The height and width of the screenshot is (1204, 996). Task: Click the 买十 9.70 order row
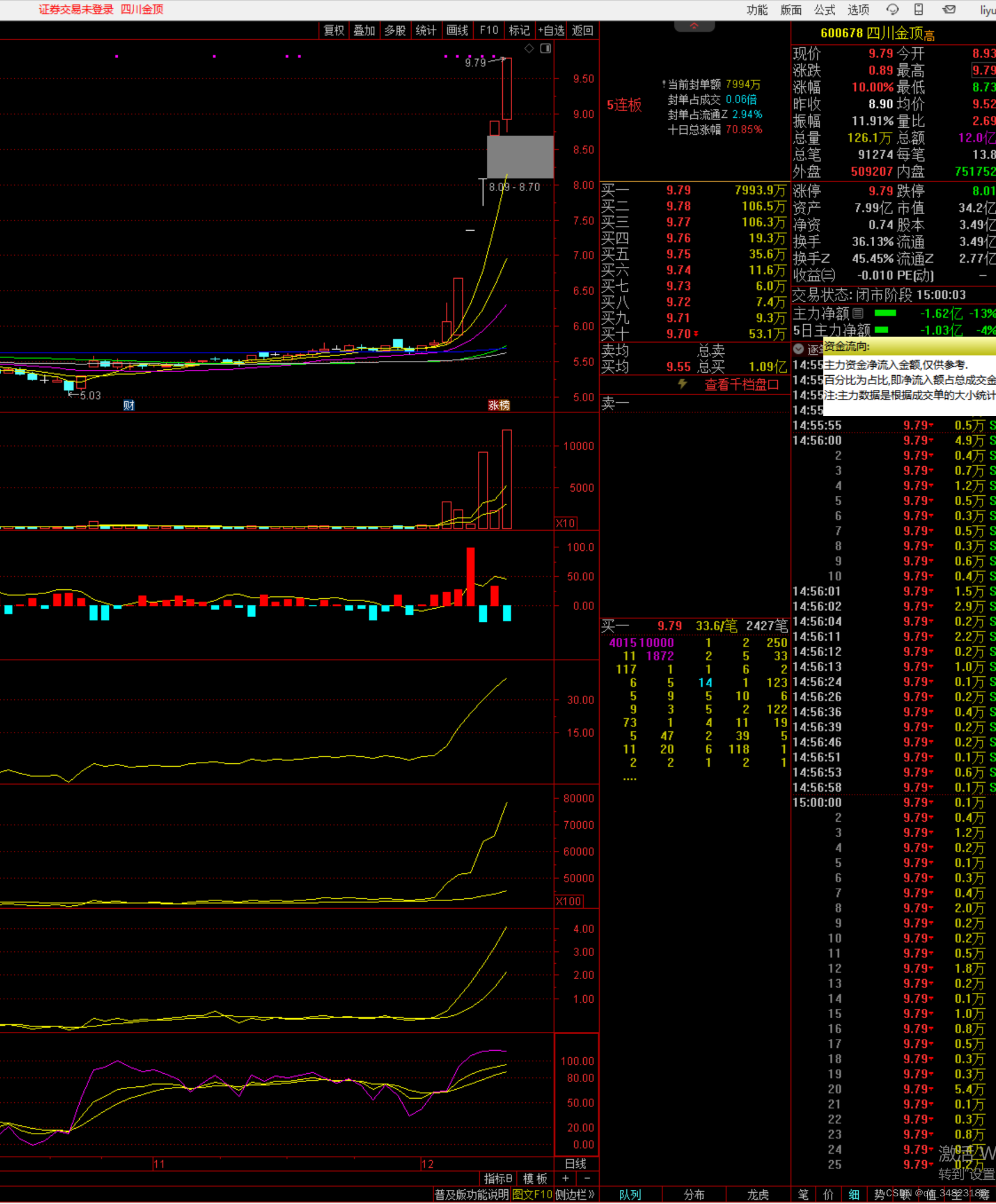point(694,334)
